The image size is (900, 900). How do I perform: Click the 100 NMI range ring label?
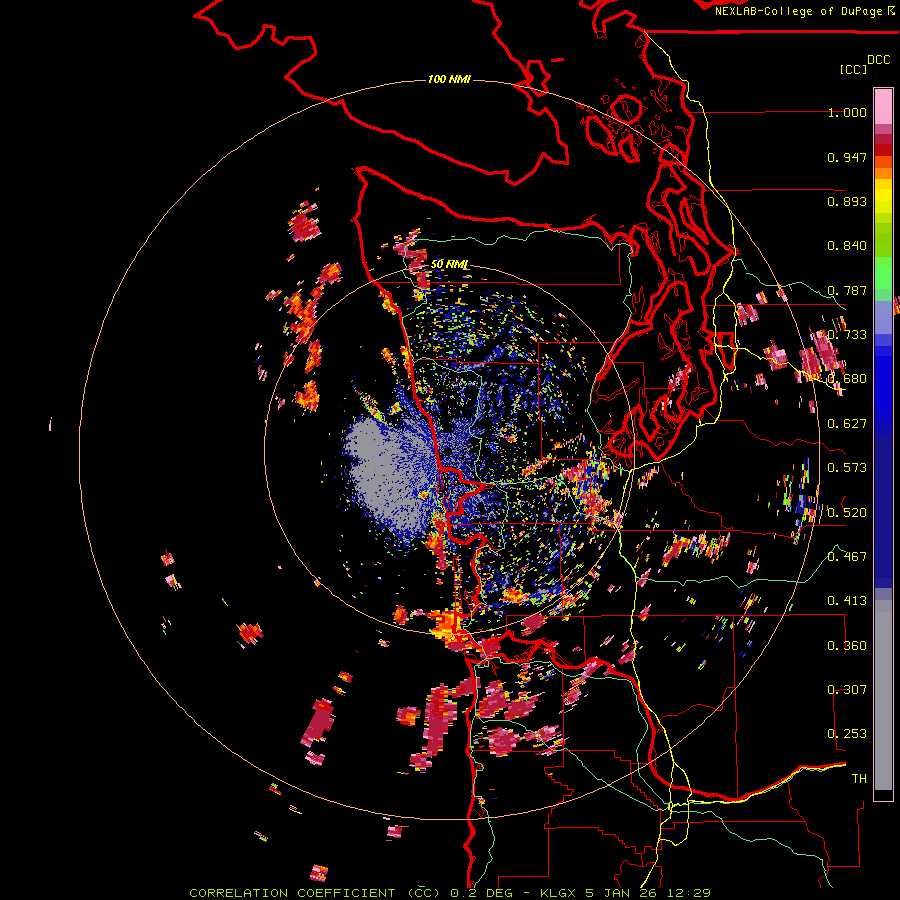[x=449, y=79]
